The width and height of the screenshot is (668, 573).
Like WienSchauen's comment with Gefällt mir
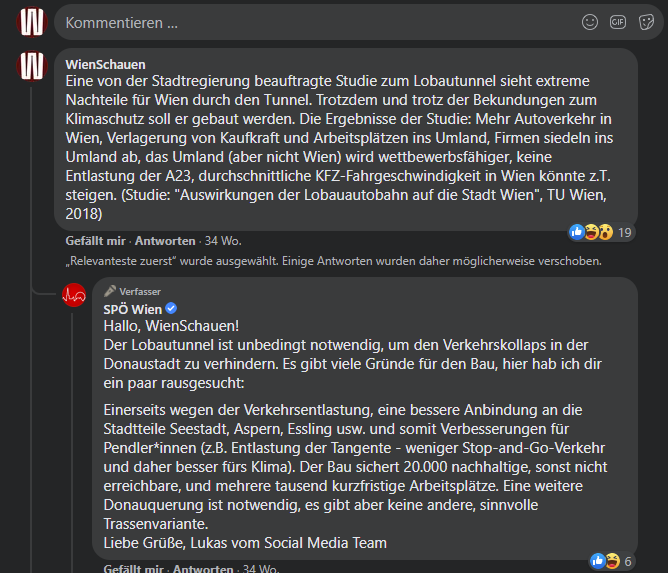pos(95,241)
